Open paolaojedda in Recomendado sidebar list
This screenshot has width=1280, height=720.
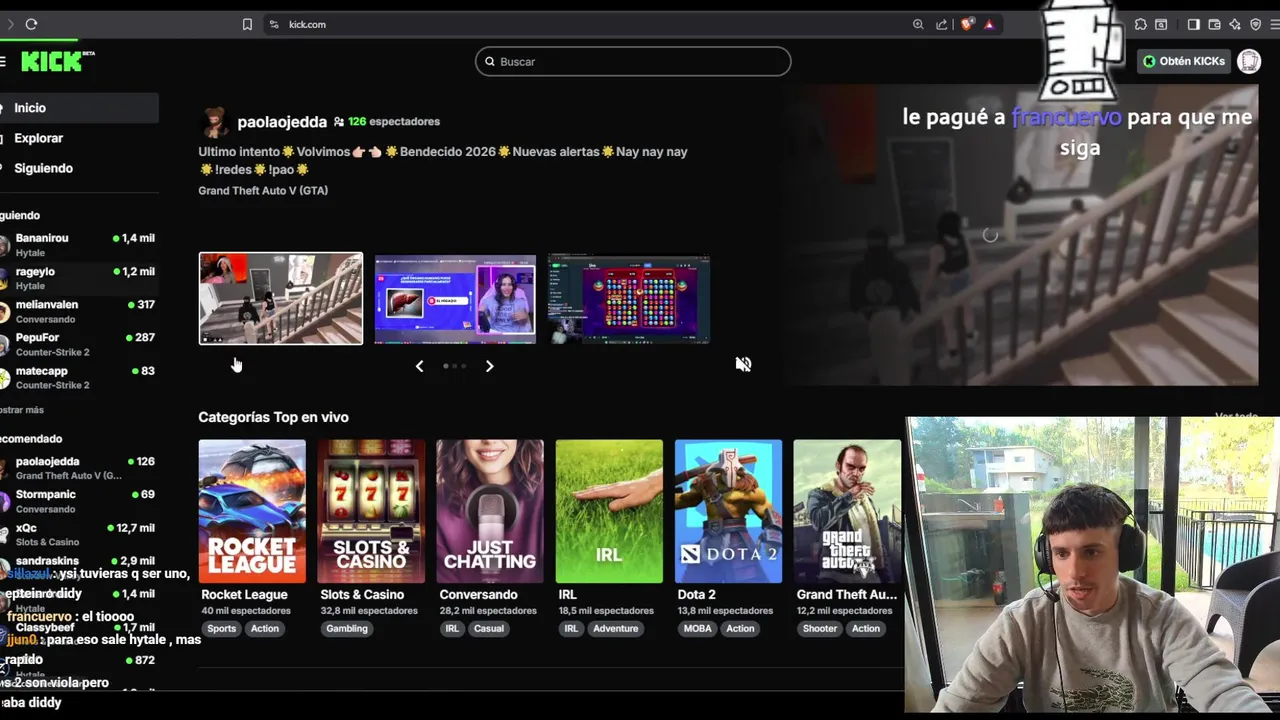click(x=79, y=468)
